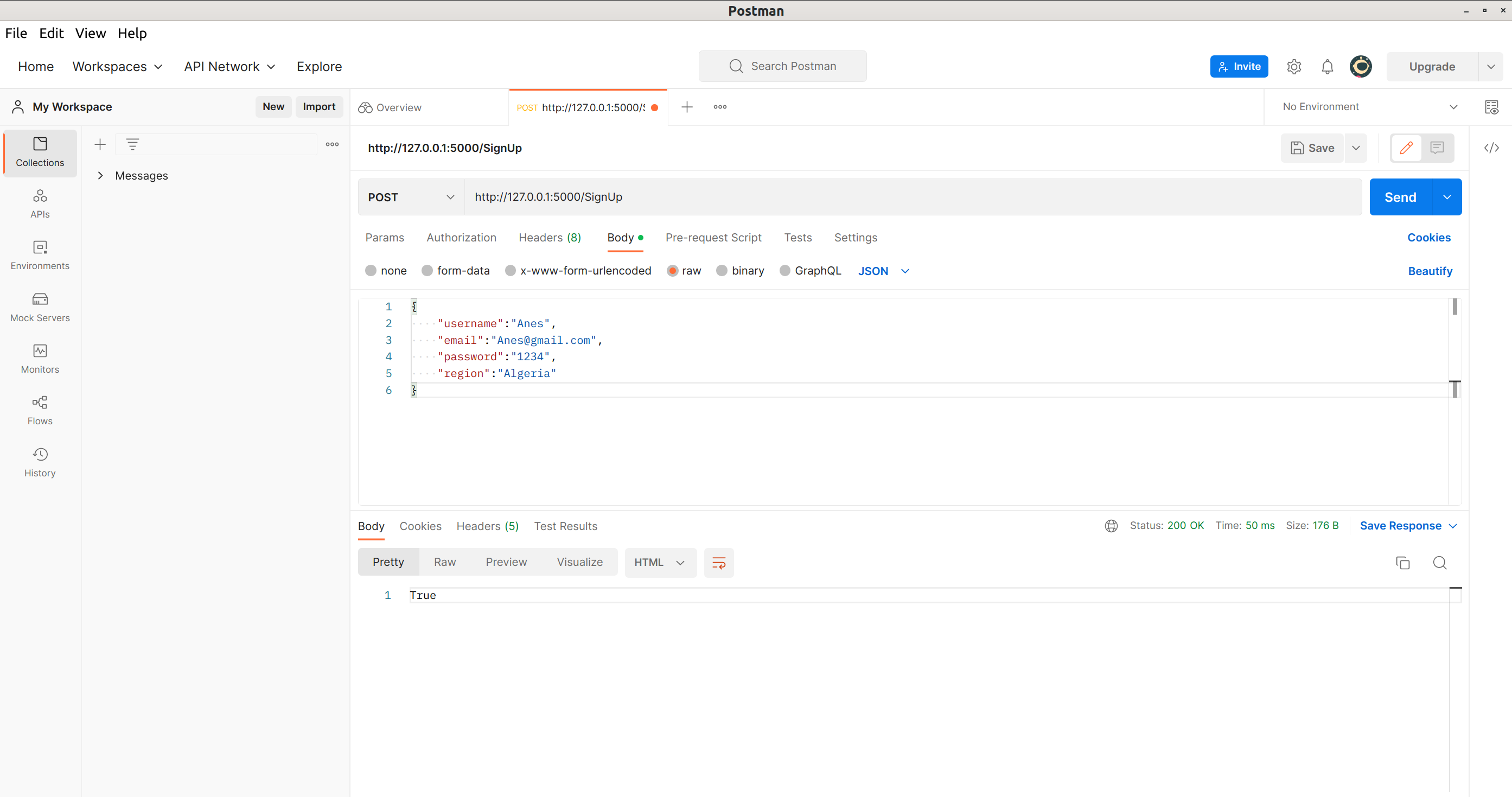Expand the Messages collection
This screenshot has width=1512, height=797.
pos(100,175)
